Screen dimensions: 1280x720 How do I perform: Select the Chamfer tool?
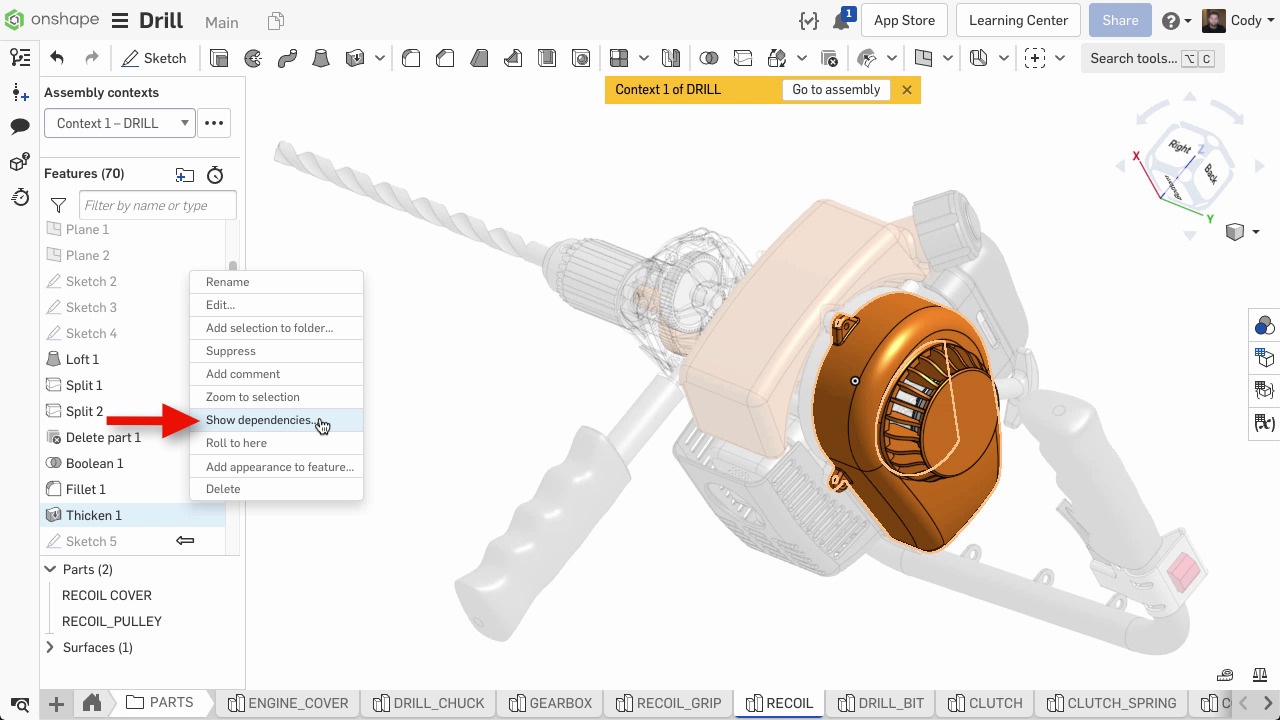point(445,58)
